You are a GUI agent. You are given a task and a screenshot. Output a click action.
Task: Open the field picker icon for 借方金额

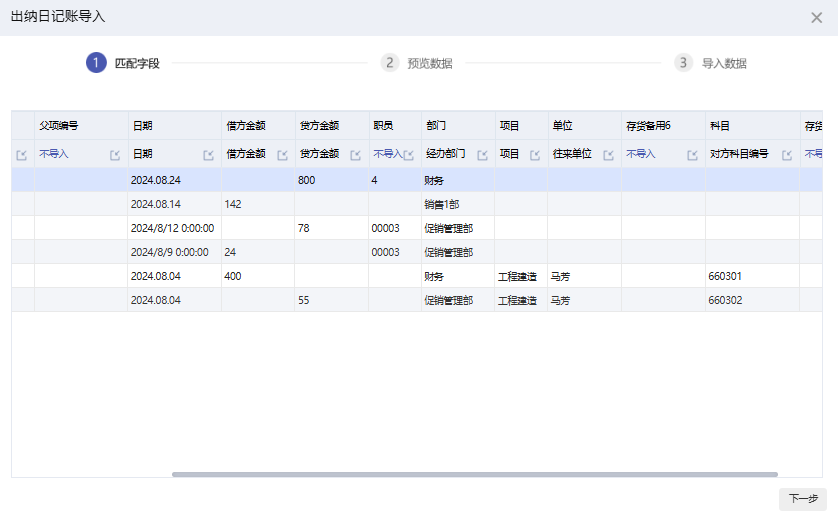point(282,155)
